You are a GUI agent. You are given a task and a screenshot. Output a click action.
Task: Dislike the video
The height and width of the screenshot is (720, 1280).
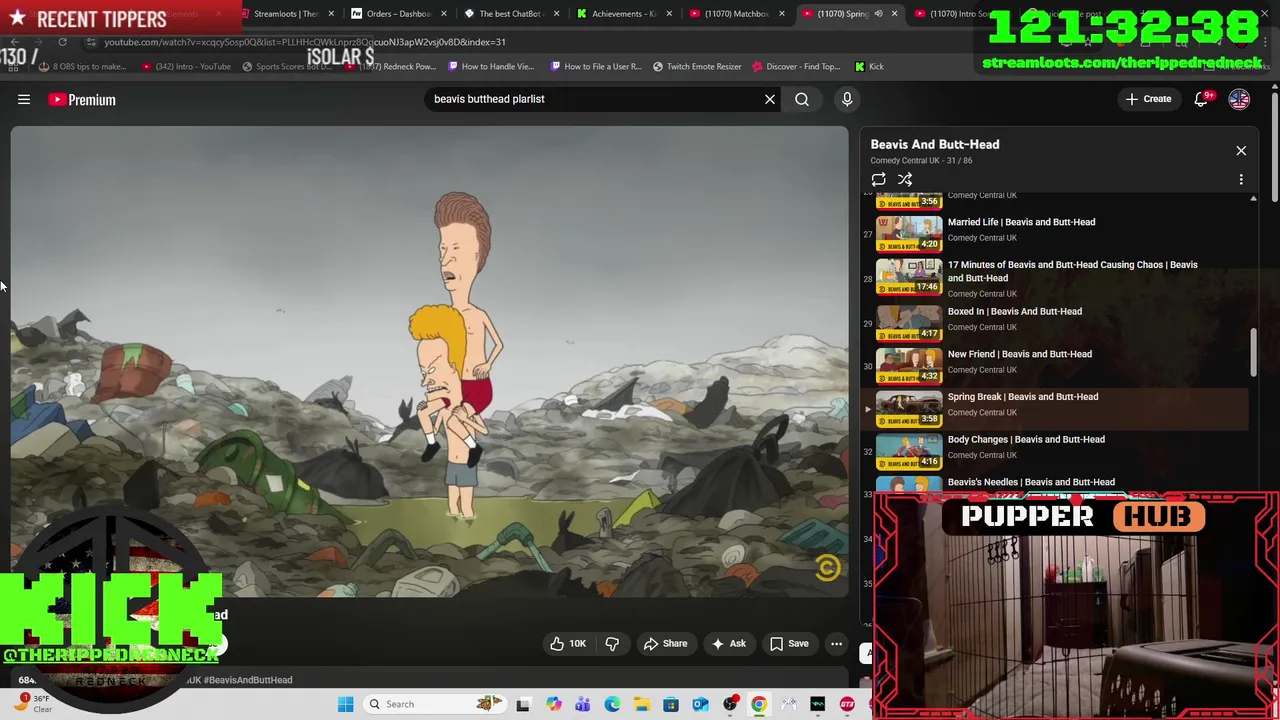(x=612, y=644)
